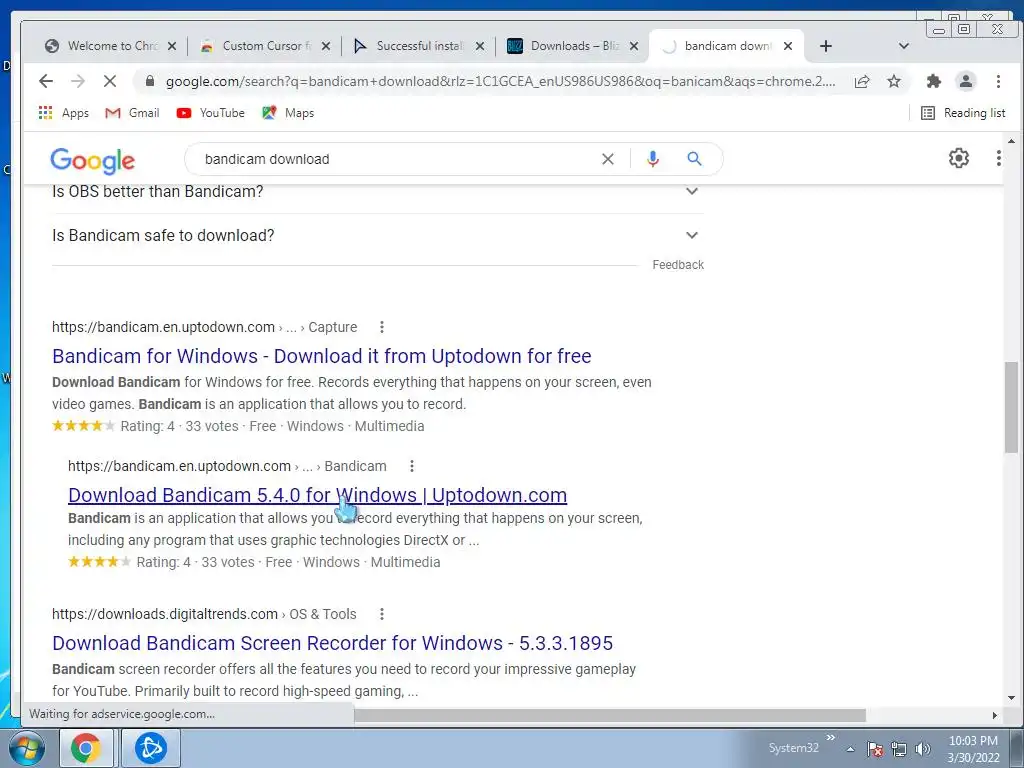
Task: Show hidden system tray icons
Action: [850, 749]
